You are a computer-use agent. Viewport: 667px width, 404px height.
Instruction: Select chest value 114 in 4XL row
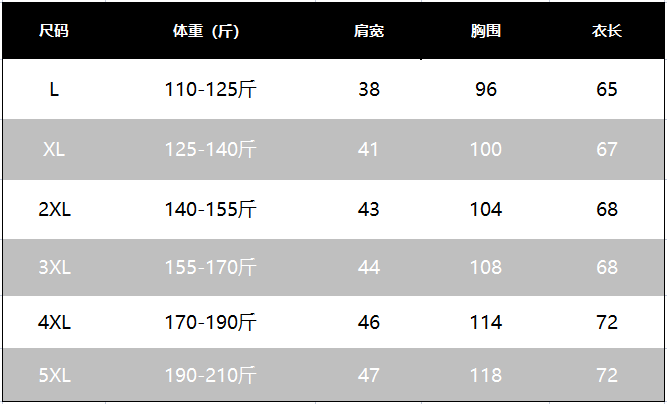tap(486, 324)
